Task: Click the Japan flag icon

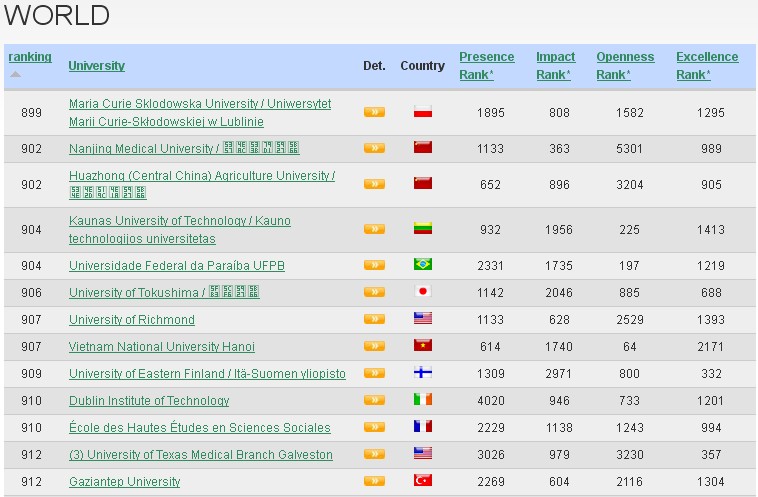Action: click(422, 293)
